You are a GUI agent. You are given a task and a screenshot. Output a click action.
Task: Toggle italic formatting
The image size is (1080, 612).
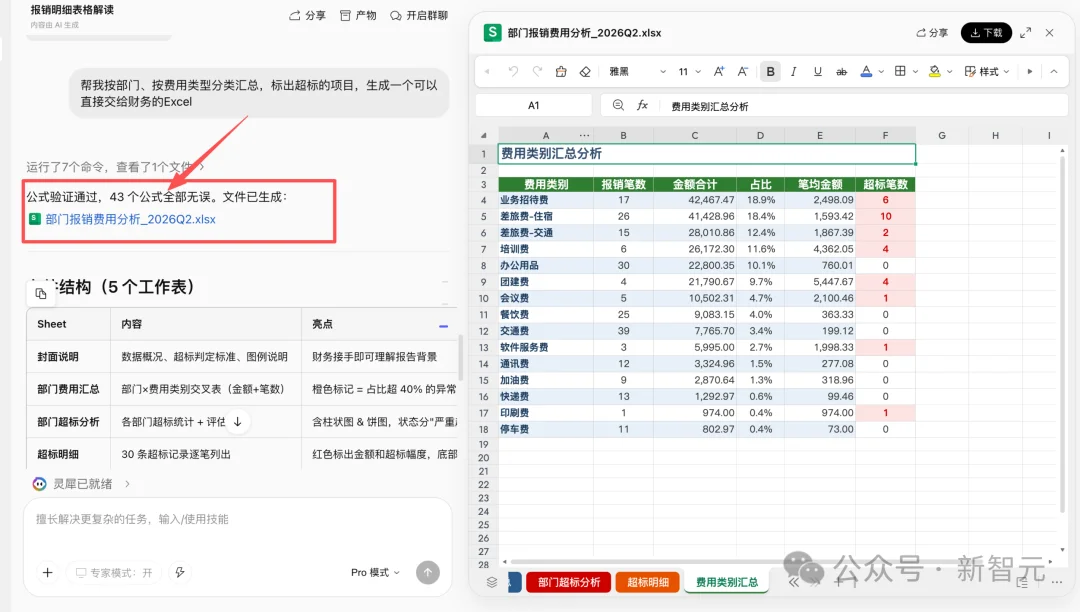[x=793, y=72]
